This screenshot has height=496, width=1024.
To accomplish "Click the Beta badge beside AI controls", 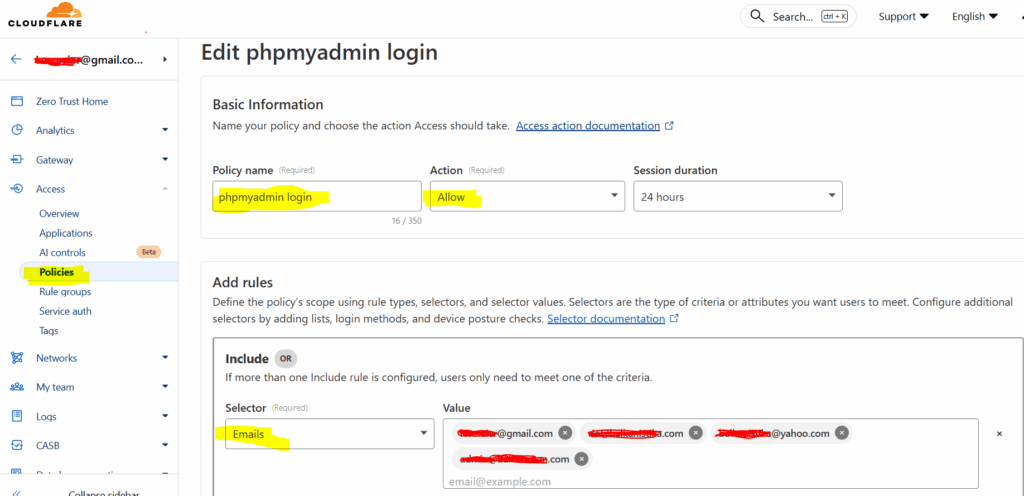I will point(148,252).
